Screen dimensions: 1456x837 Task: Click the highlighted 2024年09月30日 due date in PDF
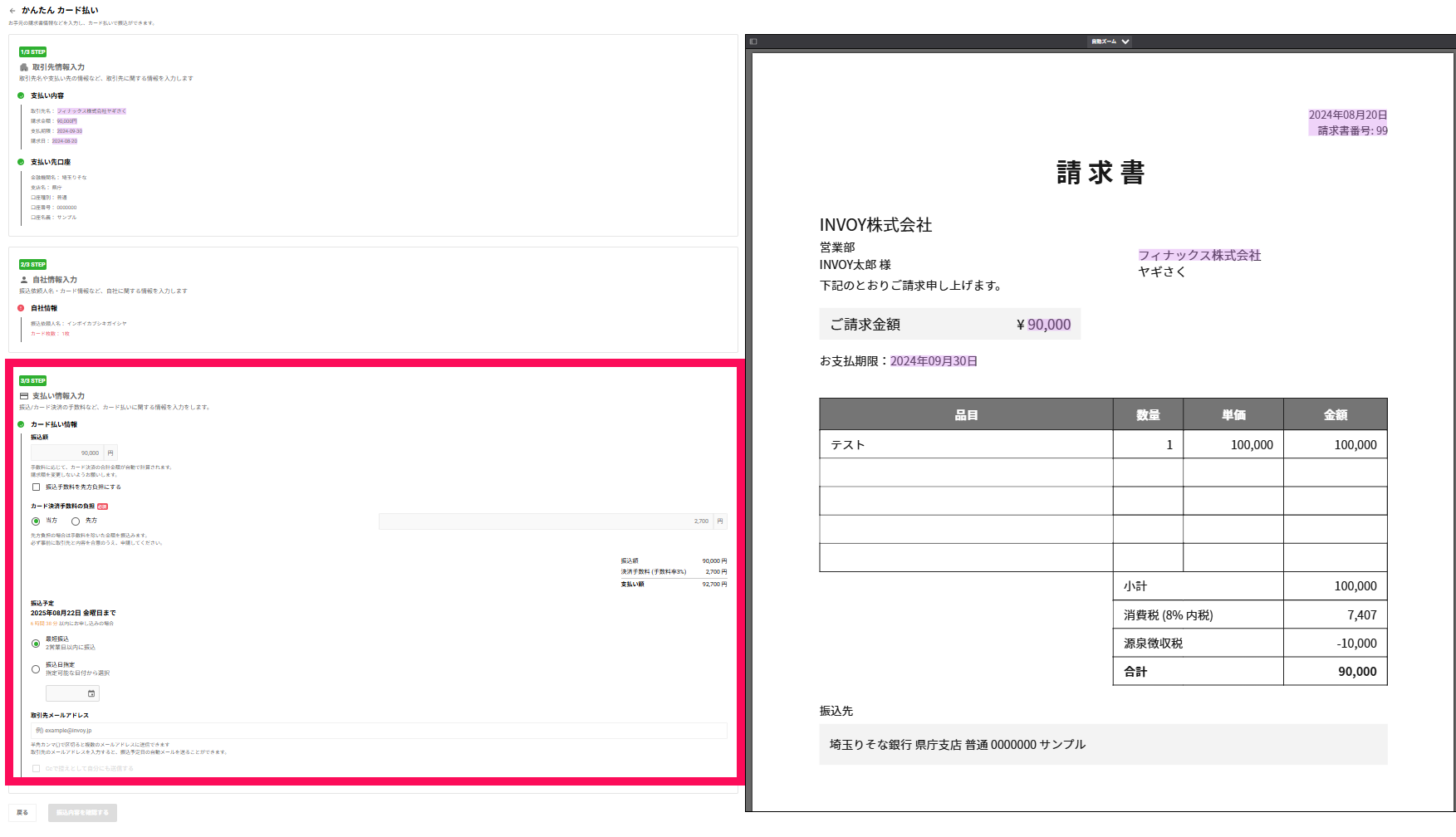click(x=934, y=361)
